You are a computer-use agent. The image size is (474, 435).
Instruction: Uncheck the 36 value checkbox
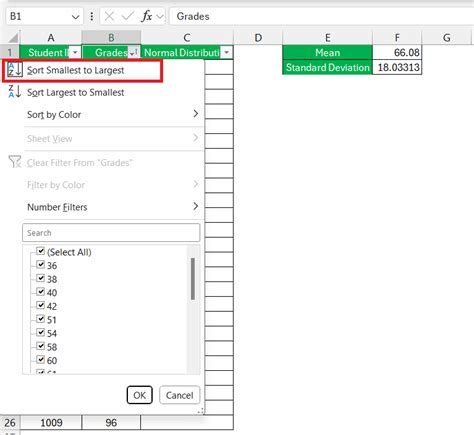(x=40, y=265)
